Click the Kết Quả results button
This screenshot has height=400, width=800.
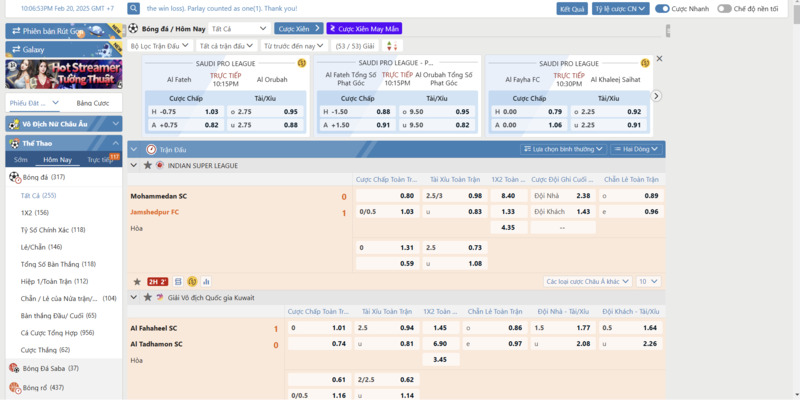click(572, 9)
